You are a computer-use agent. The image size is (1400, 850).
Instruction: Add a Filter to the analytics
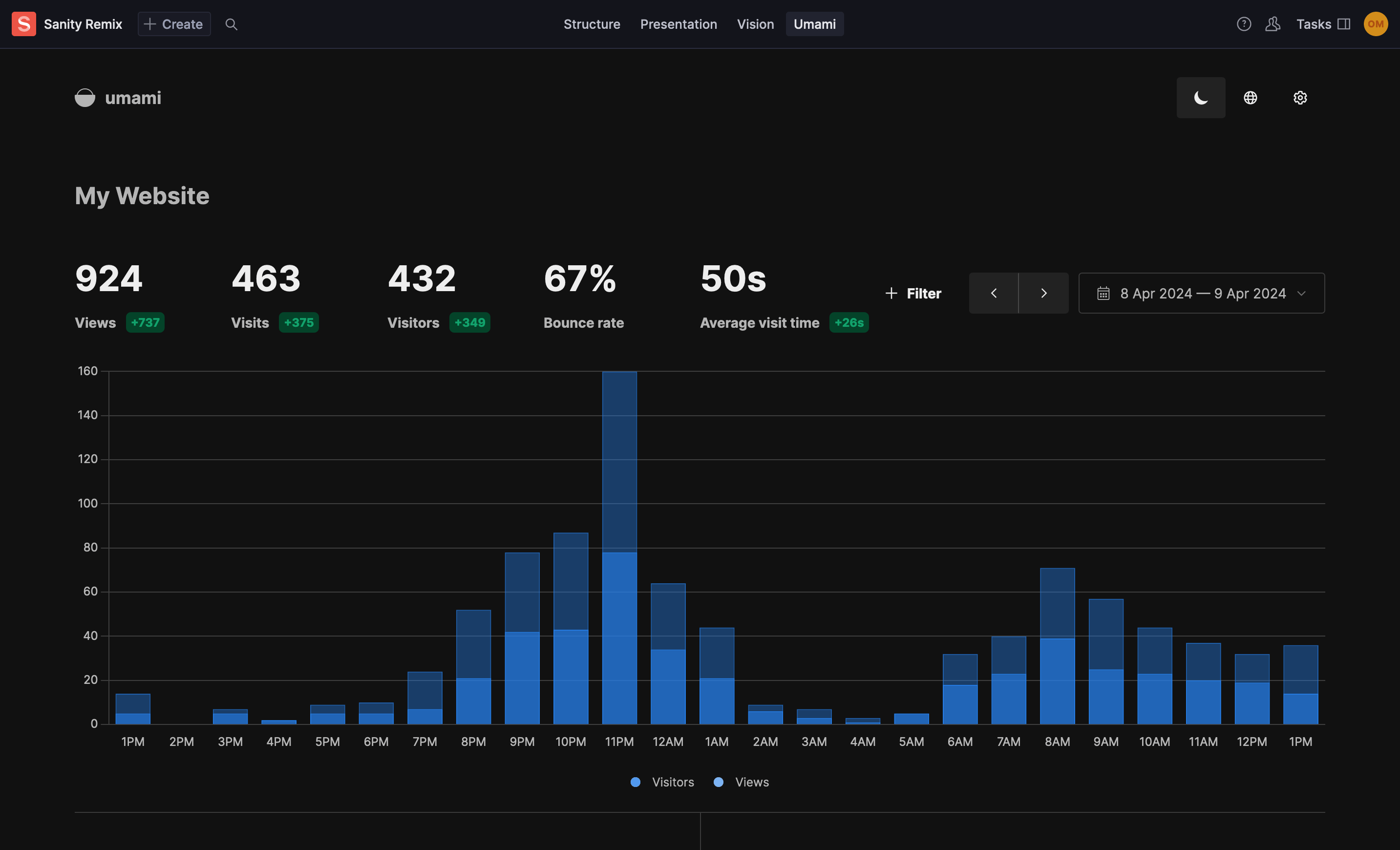point(913,293)
